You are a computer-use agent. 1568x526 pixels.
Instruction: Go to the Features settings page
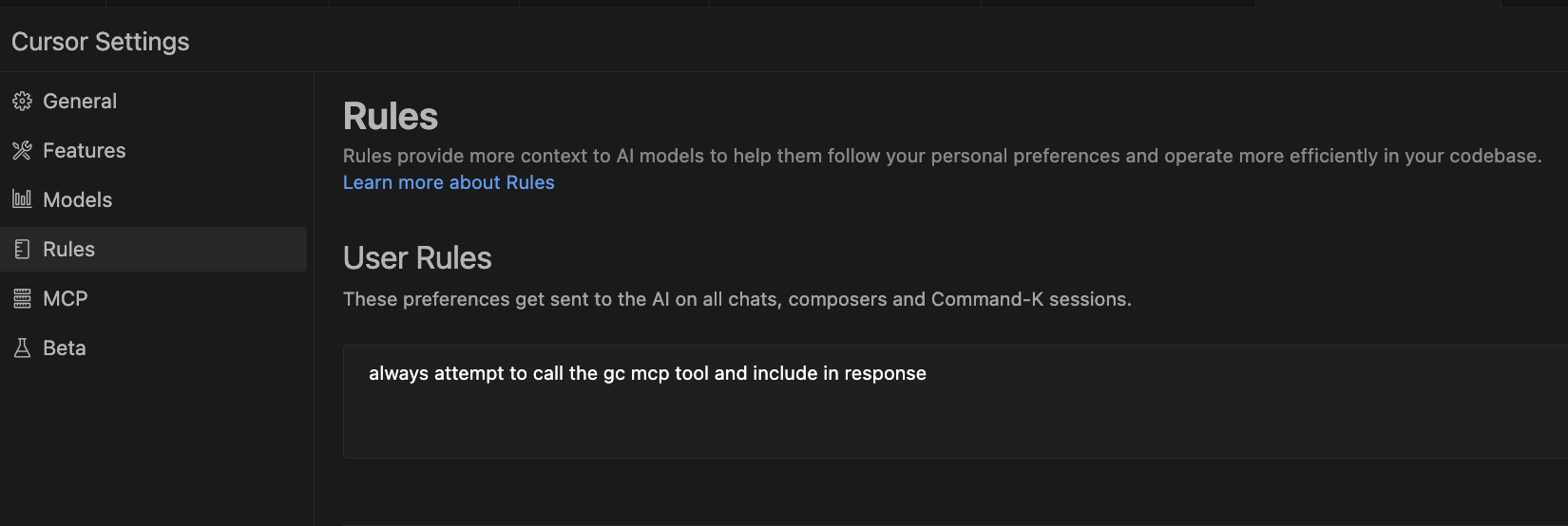[84, 150]
